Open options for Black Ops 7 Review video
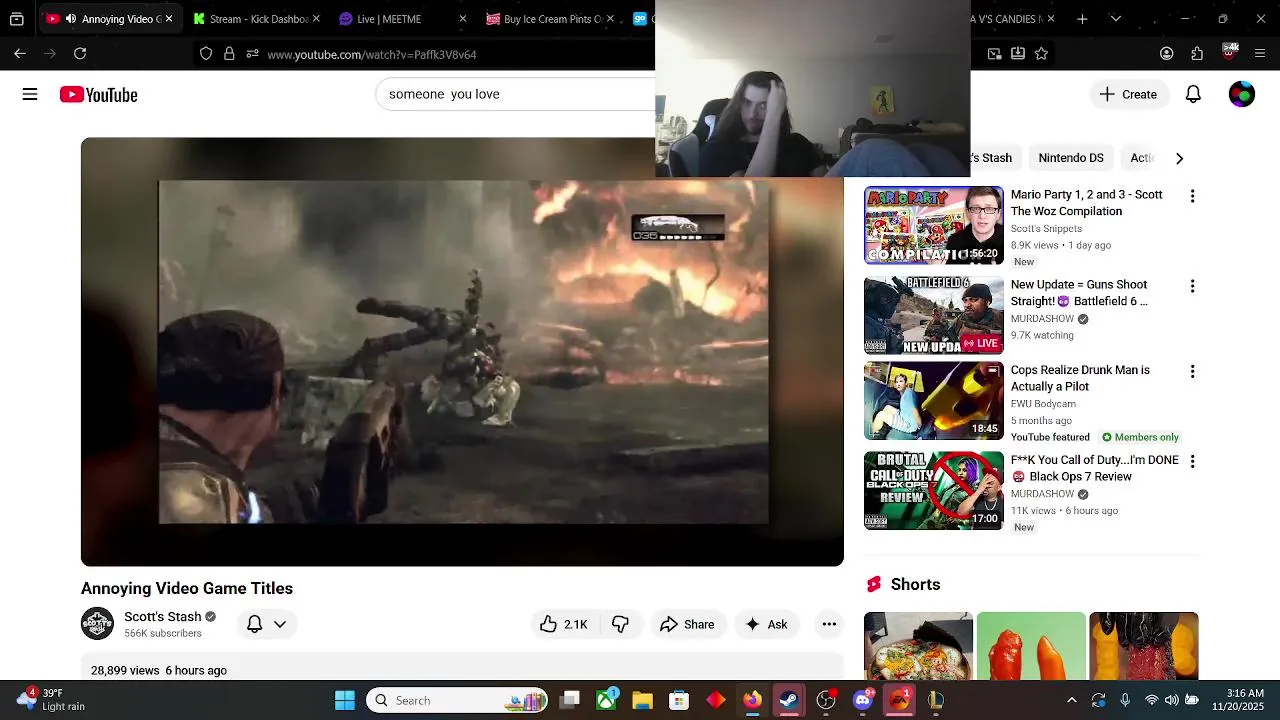 tap(1192, 461)
